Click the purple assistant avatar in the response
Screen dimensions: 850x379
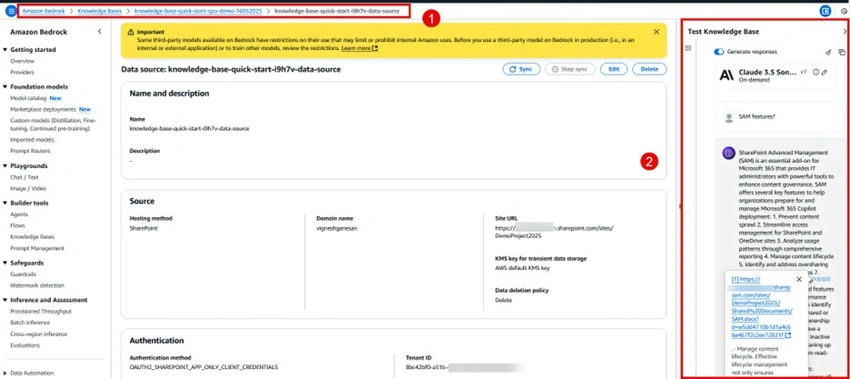coord(729,153)
